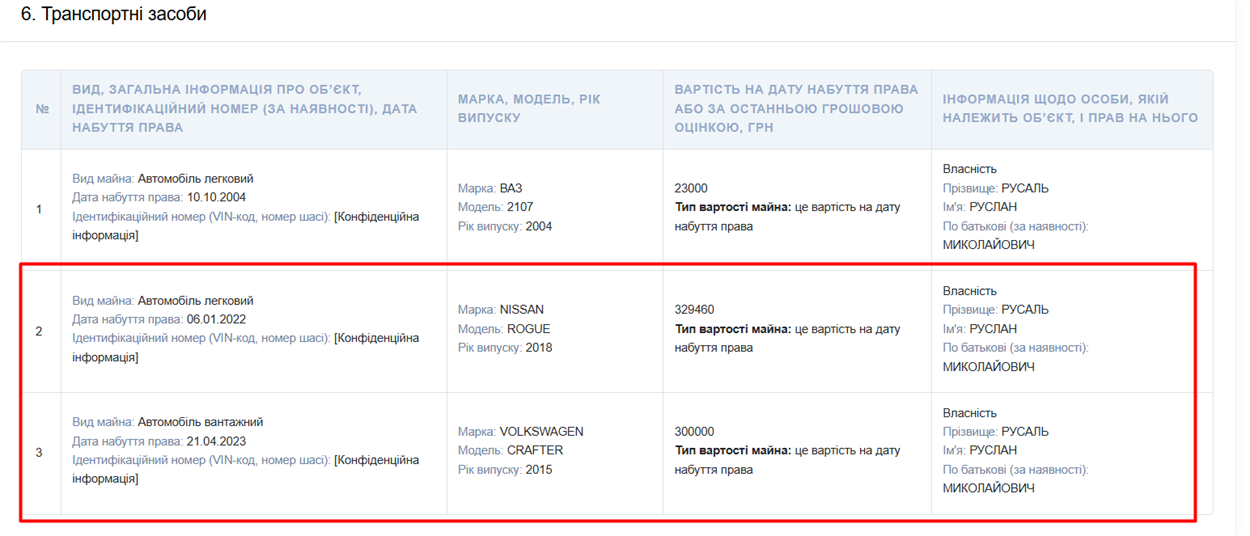
Task: Select the CRAFTER model value
Action: (535, 450)
